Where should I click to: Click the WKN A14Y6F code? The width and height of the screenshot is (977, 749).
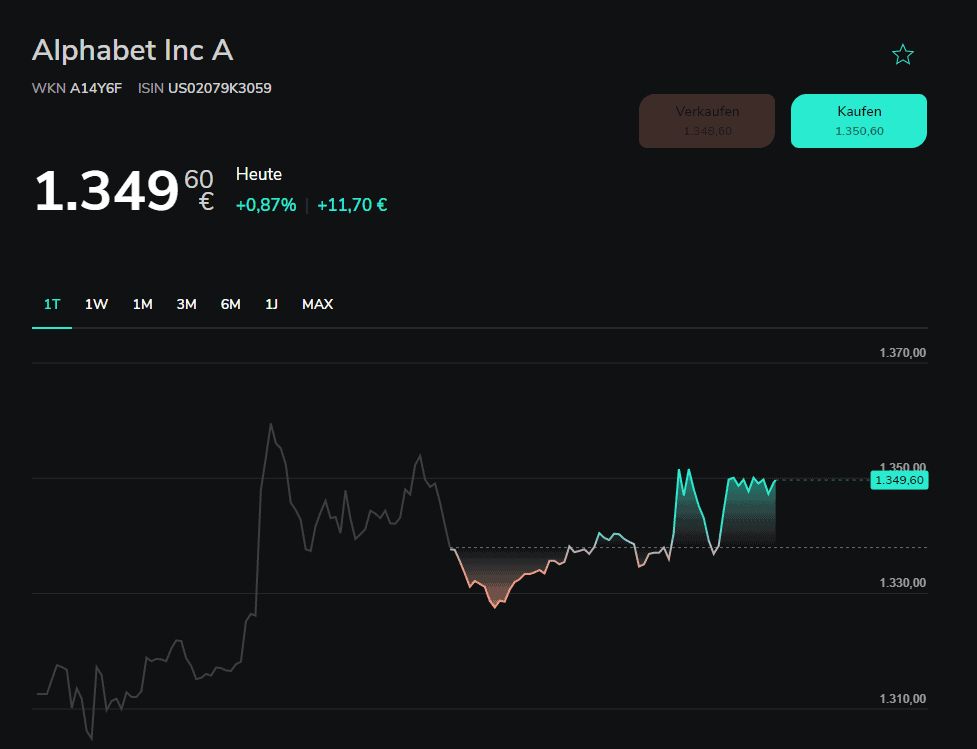point(95,88)
